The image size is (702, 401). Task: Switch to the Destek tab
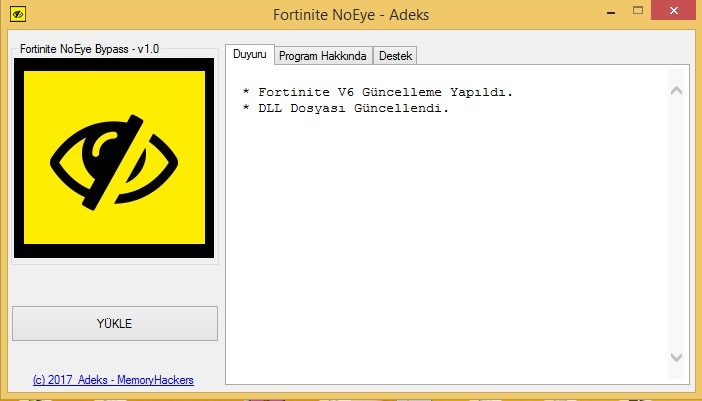click(395, 56)
